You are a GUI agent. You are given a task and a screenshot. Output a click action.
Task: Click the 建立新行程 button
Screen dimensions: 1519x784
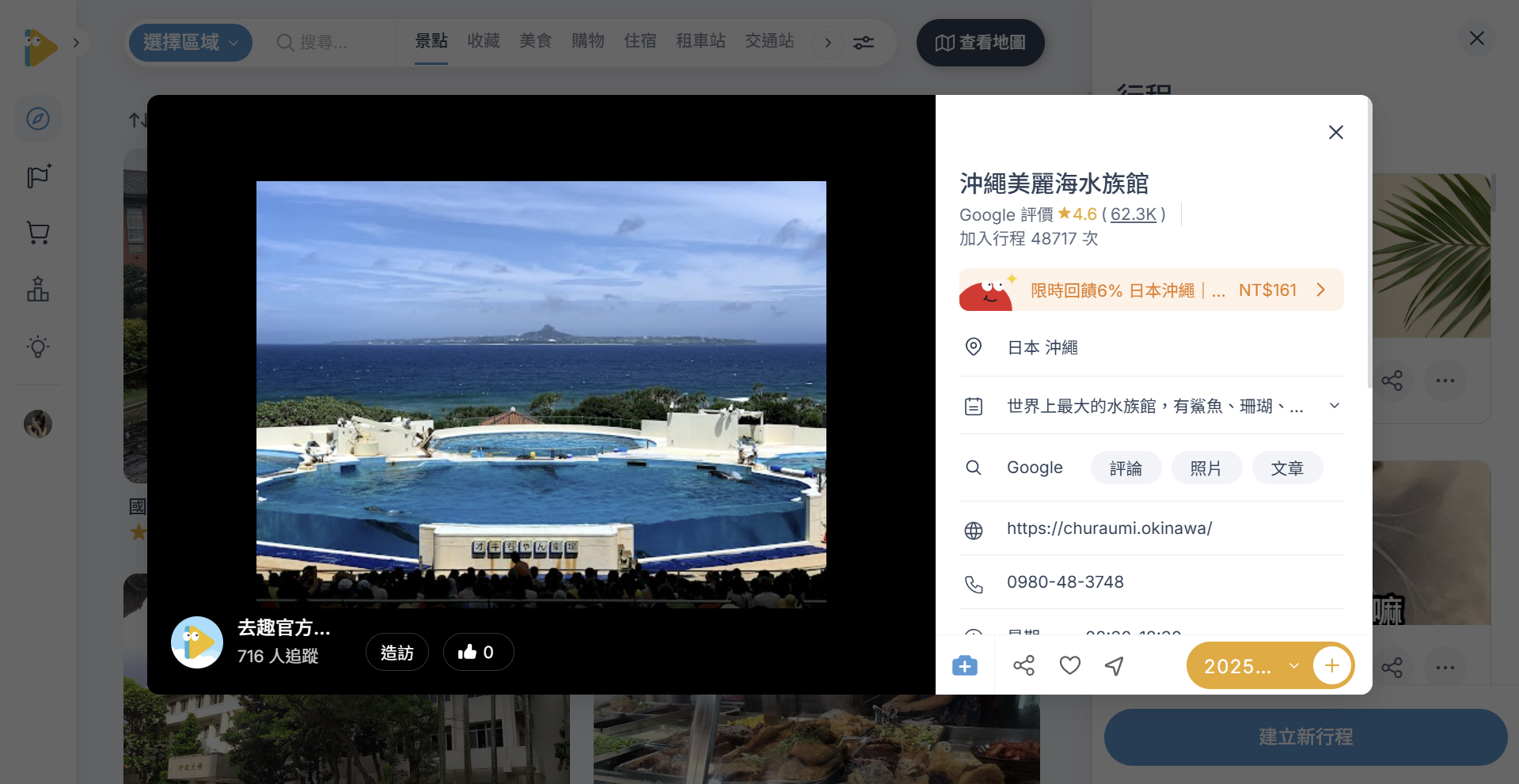point(1306,737)
